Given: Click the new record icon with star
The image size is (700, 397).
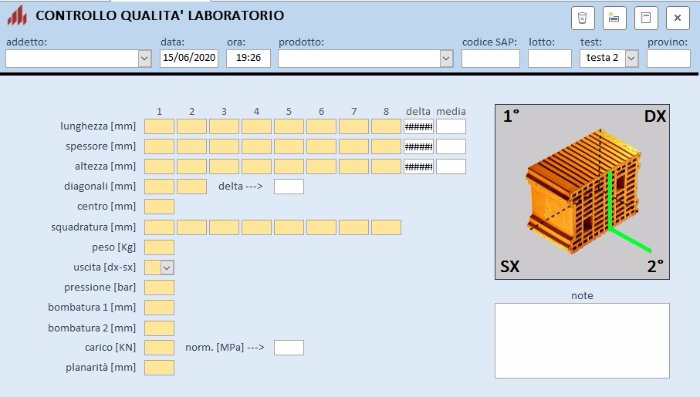Looking at the screenshot, I should point(614,18).
